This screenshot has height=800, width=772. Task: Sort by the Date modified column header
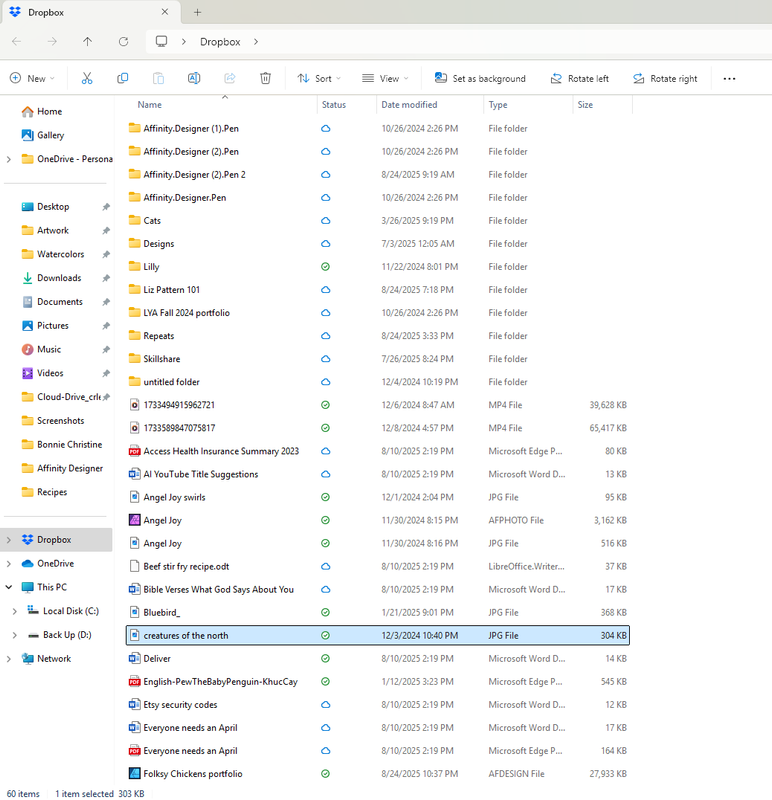pos(409,105)
